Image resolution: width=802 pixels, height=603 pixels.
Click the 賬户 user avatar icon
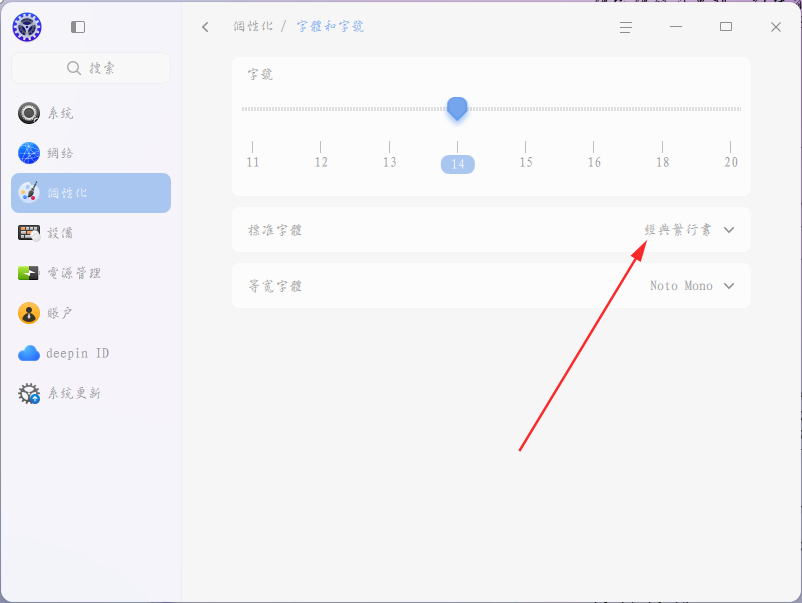point(29,313)
